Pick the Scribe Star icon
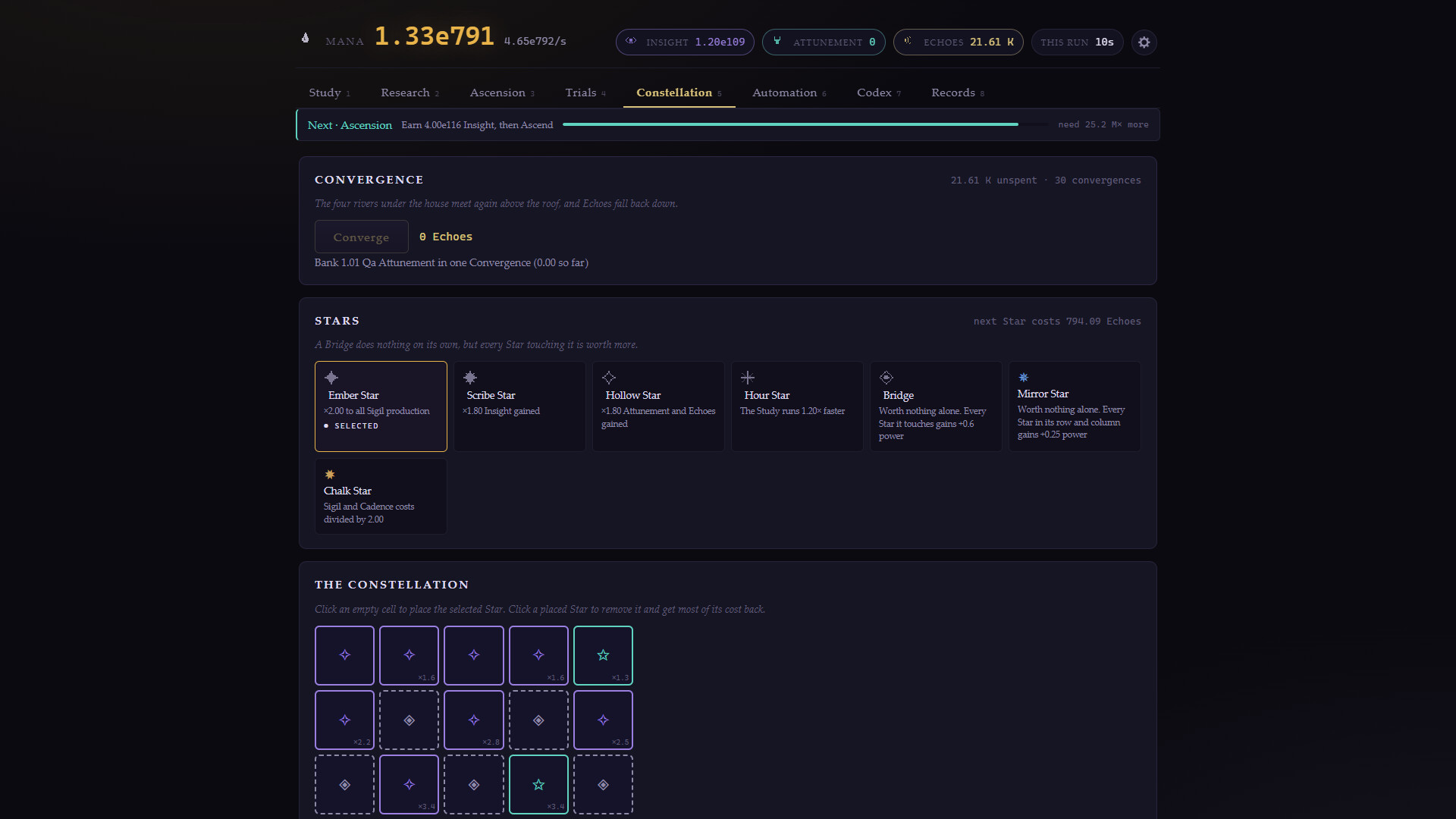The height and width of the screenshot is (819, 1456). tap(470, 378)
